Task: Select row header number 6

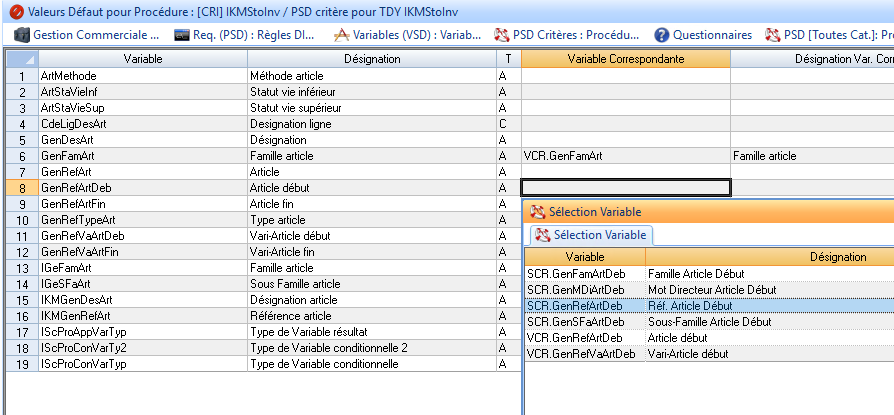Action: 20,156
